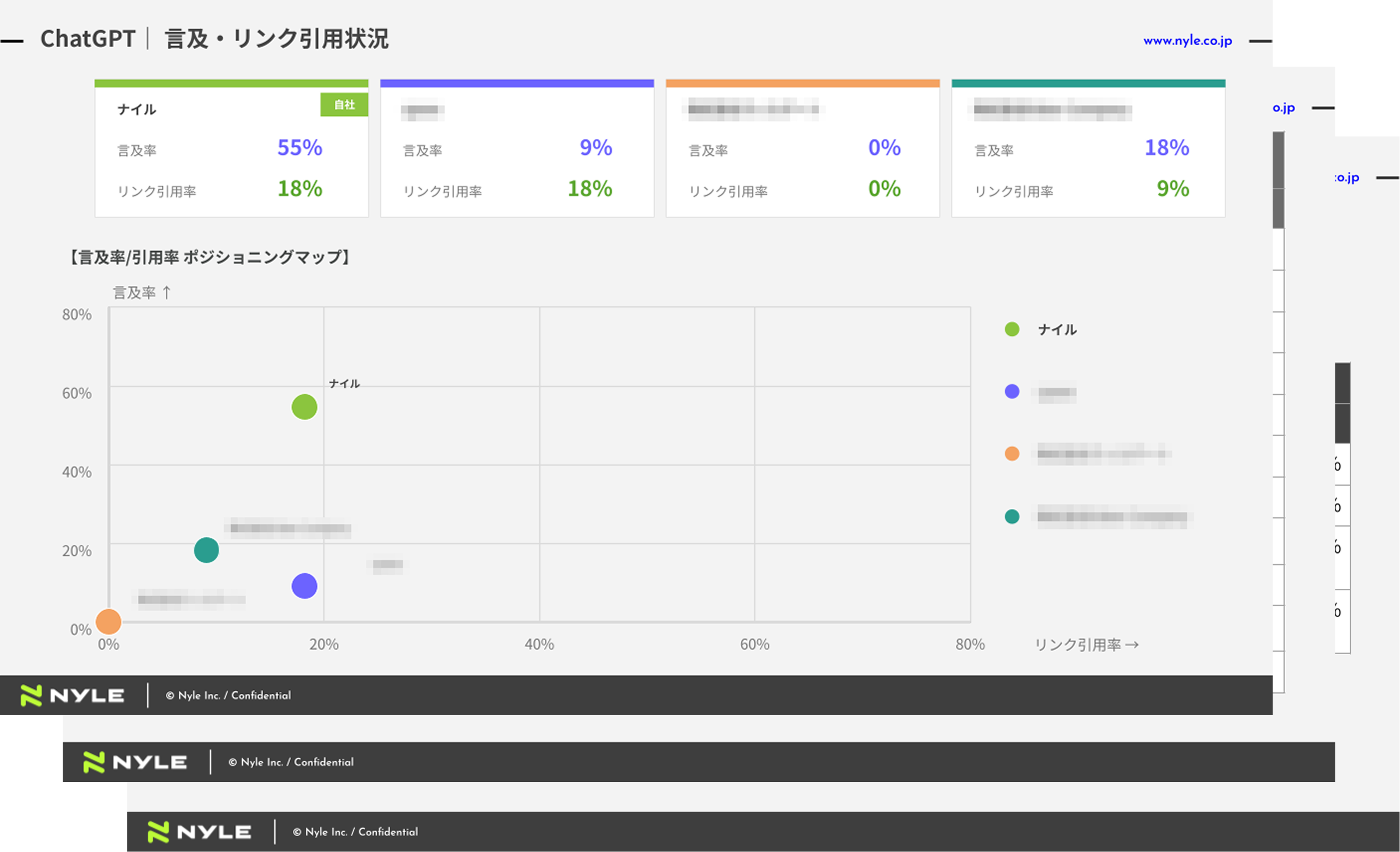Click the 0% link rate in orange card

pyautogui.click(x=884, y=189)
